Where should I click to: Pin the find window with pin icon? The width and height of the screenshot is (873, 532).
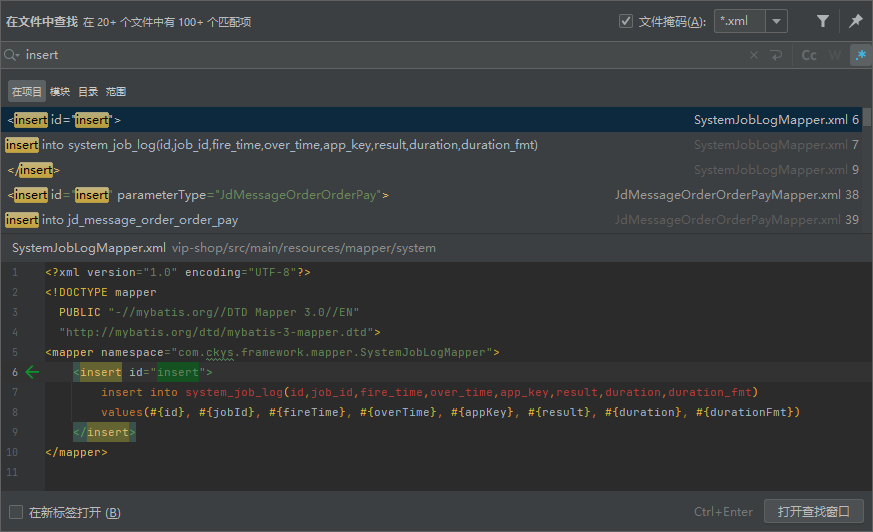[855, 22]
